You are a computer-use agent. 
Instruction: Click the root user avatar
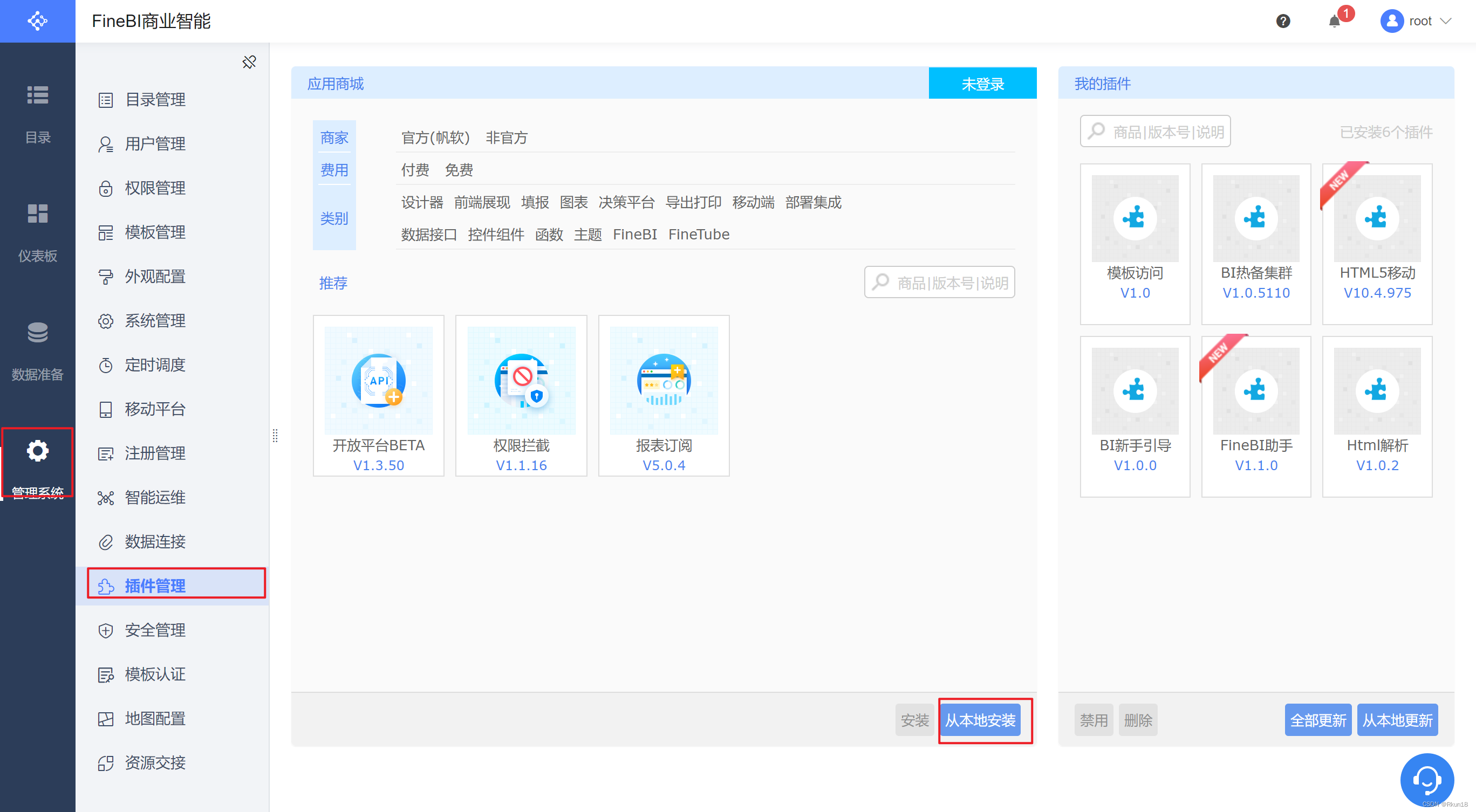(x=1391, y=21)
